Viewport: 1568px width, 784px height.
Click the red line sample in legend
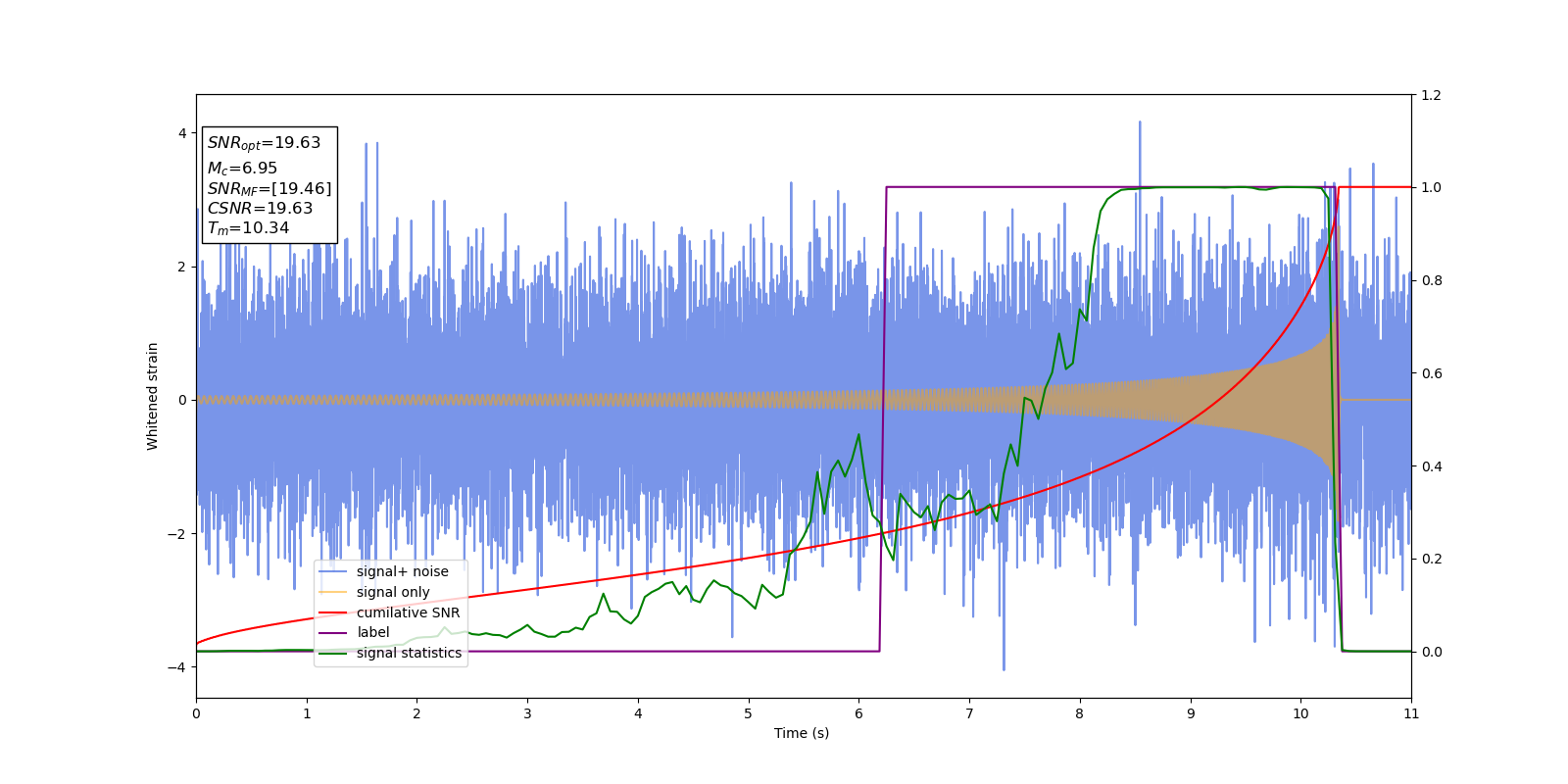point(334,613)
